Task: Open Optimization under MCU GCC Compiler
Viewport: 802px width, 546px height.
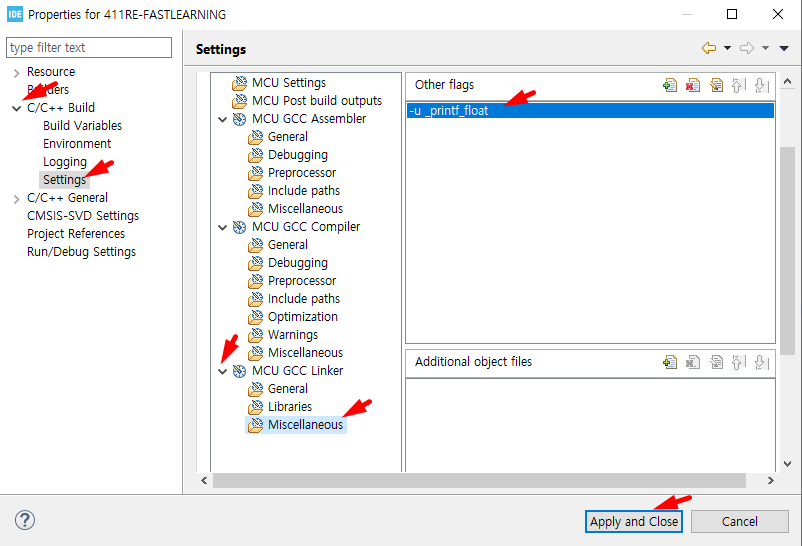Action: pyautogui.click(x=302, y=317)
